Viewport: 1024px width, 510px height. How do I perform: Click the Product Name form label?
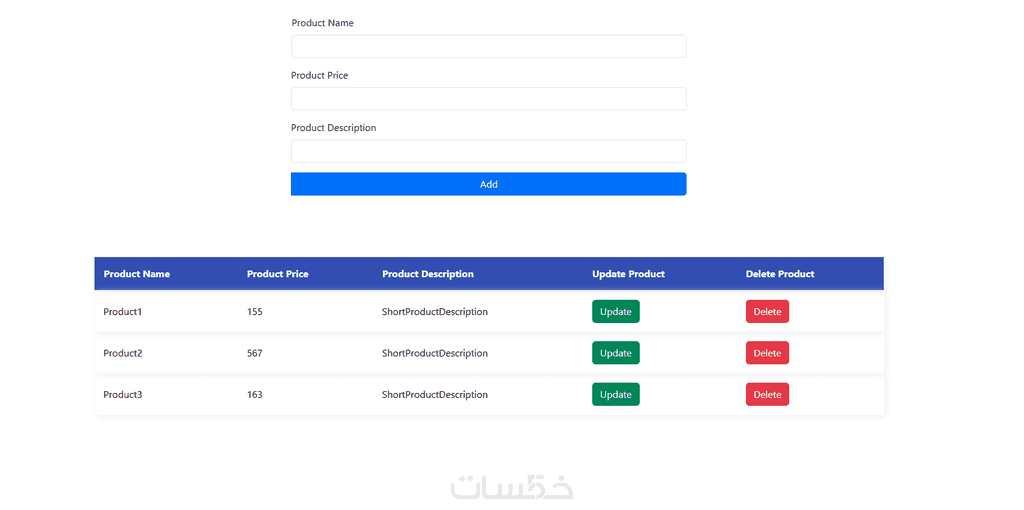[323, 23]
